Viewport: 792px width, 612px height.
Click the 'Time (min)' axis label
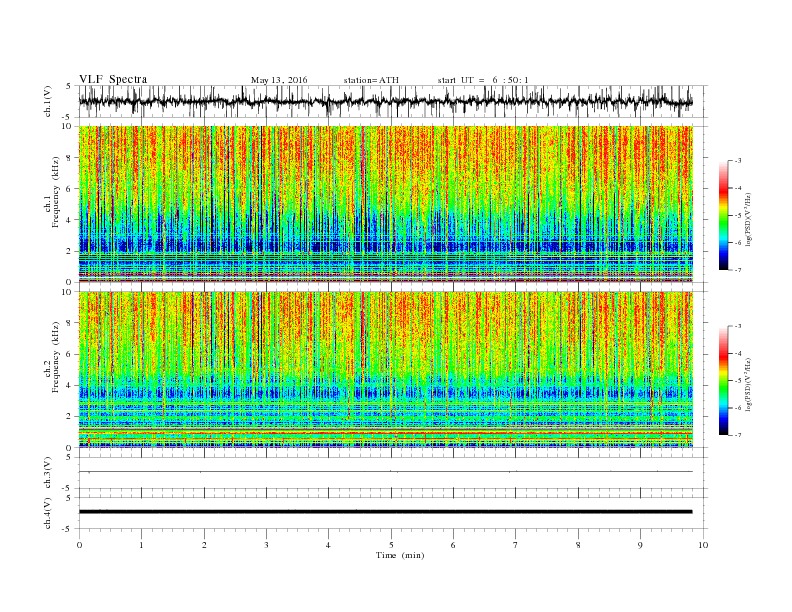(400, 555)
